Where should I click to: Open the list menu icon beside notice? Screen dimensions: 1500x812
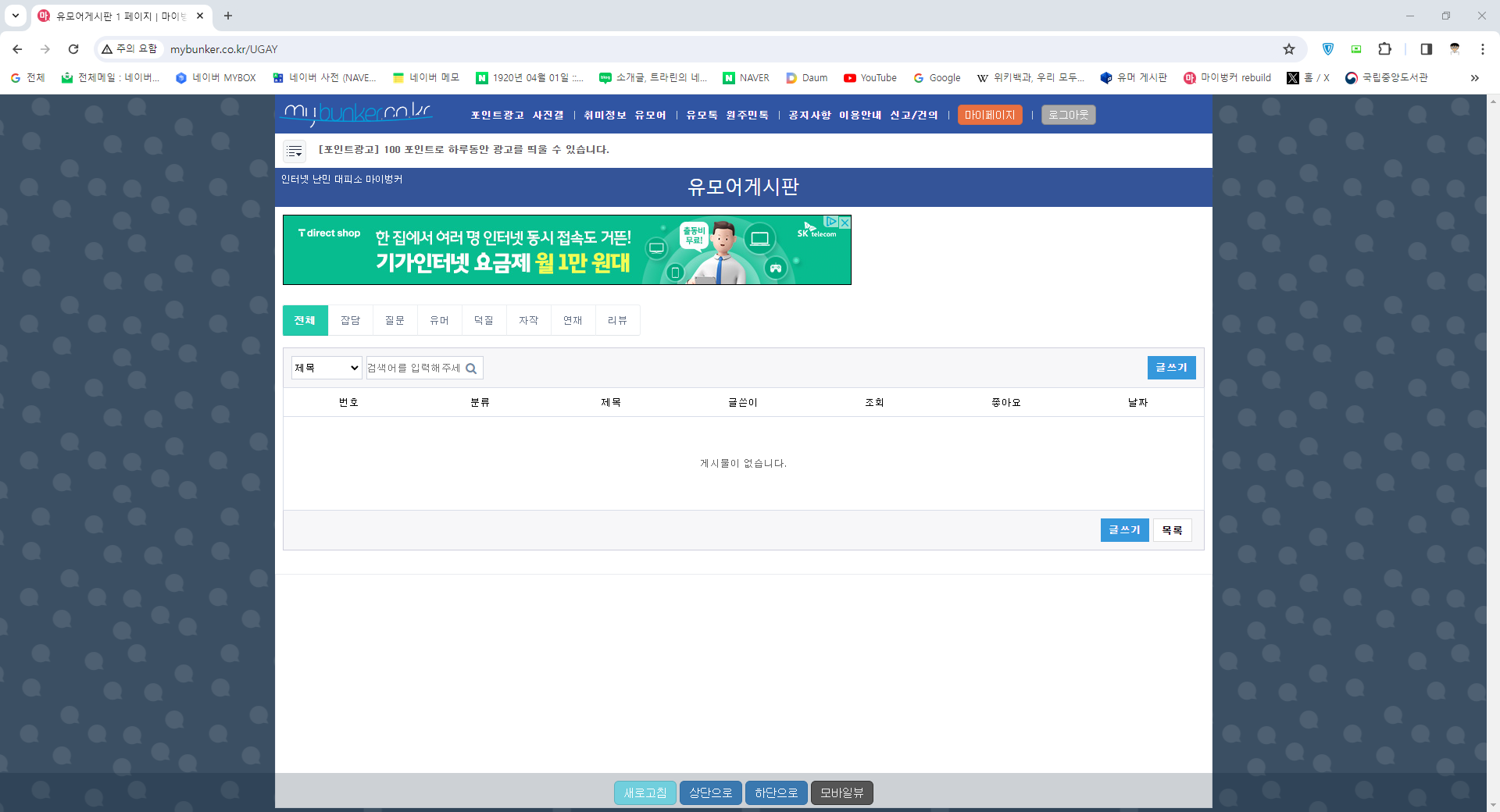295,151
